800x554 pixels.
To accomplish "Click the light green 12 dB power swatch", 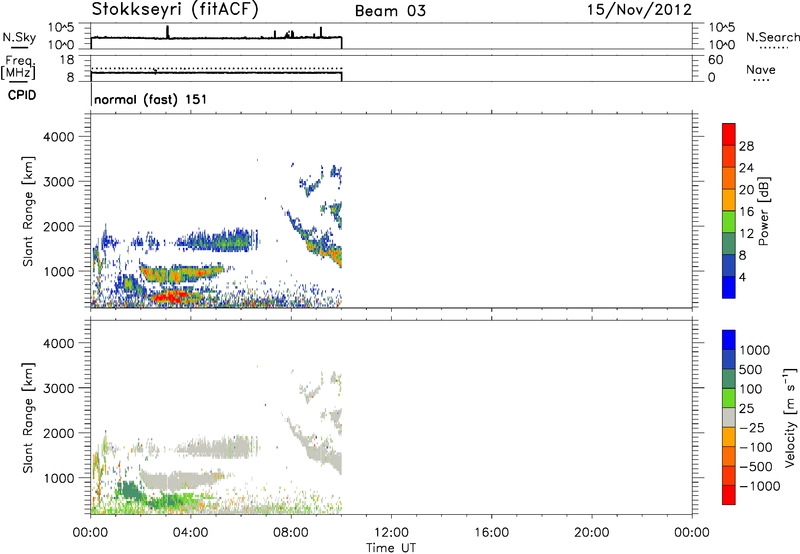I will [729, 222].
